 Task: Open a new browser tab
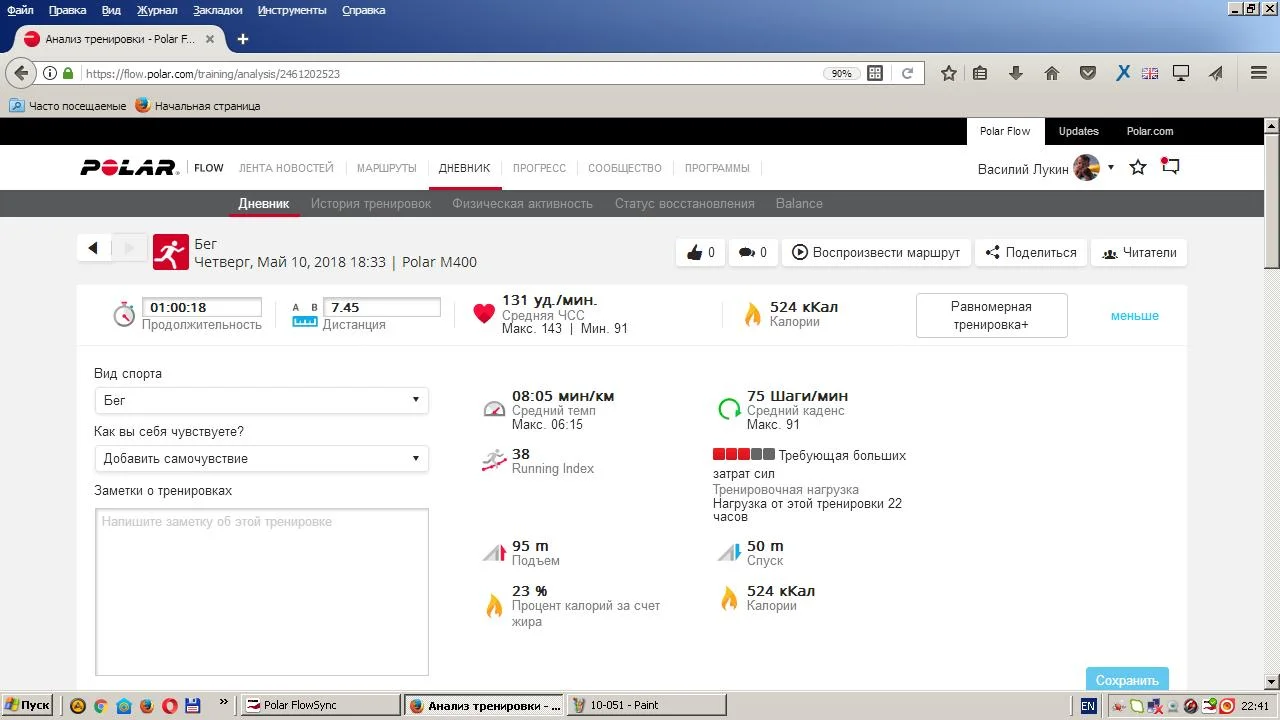coord(242,39)
